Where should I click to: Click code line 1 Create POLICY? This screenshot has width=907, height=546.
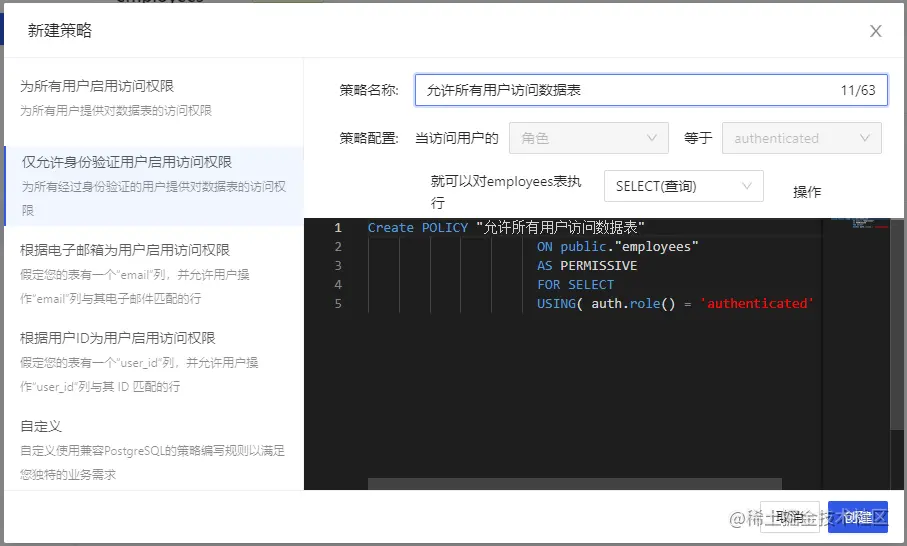pos(506,227)
